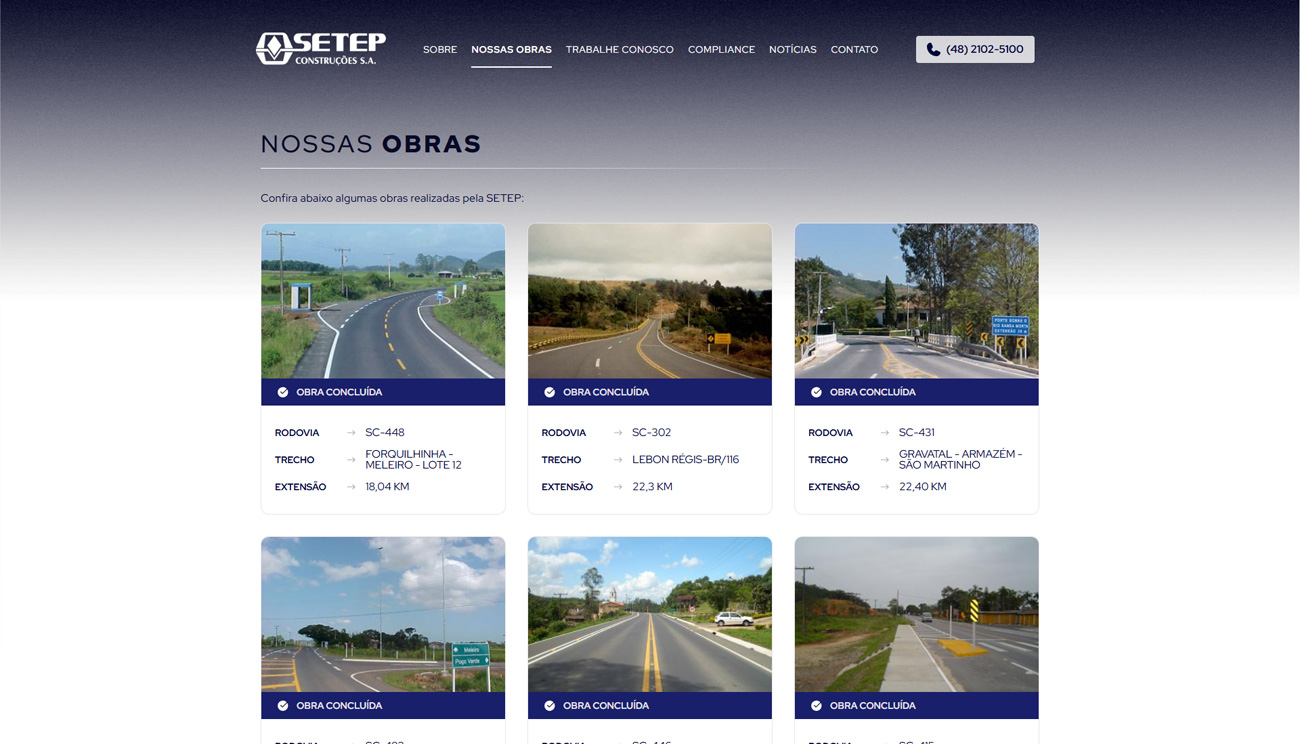Go to Trabalhe Conosco page
Screen dimensions: 1300x744
619,50
